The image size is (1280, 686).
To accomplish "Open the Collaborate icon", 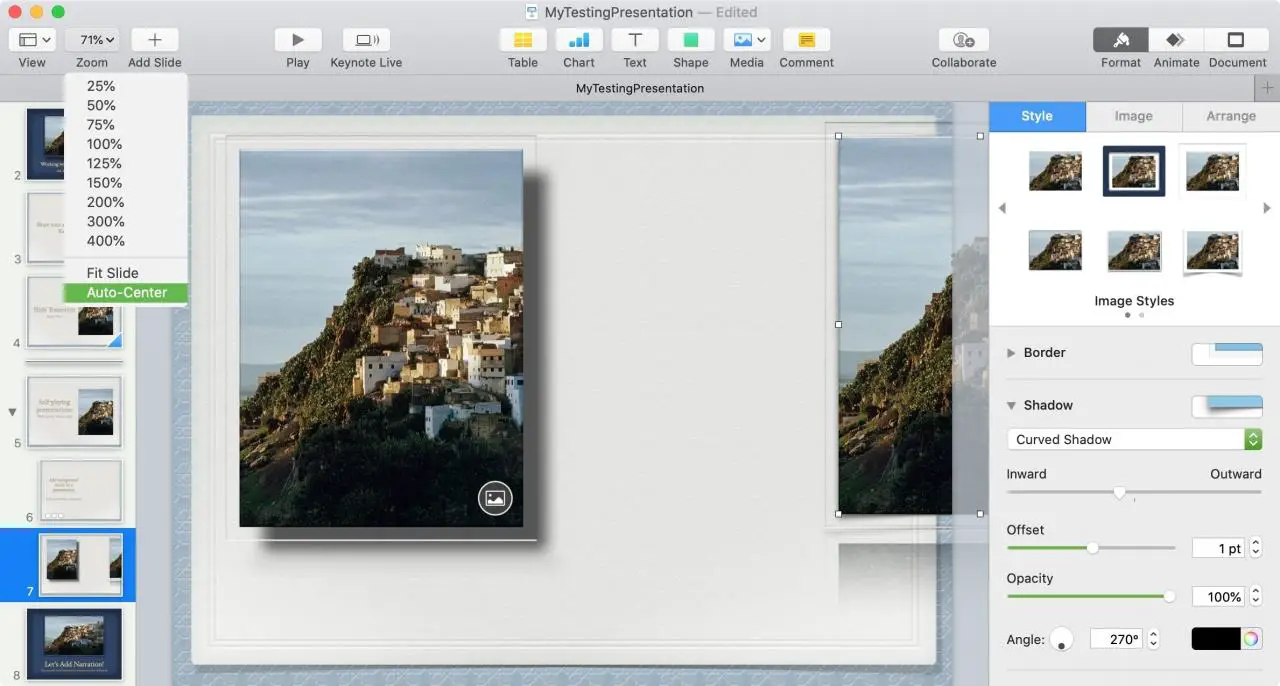I will tap(963, 40).
